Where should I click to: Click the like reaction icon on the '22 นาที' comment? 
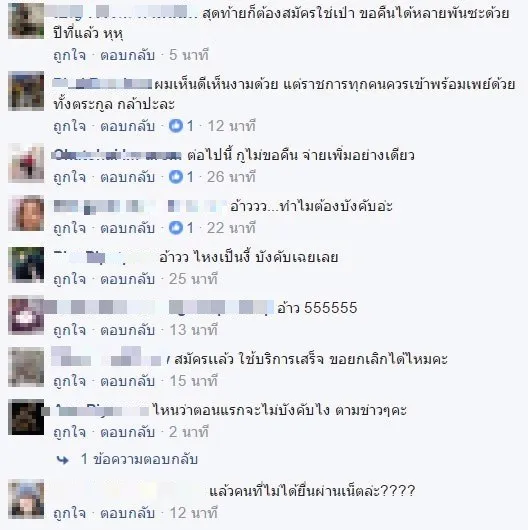[x=176, y=228]
